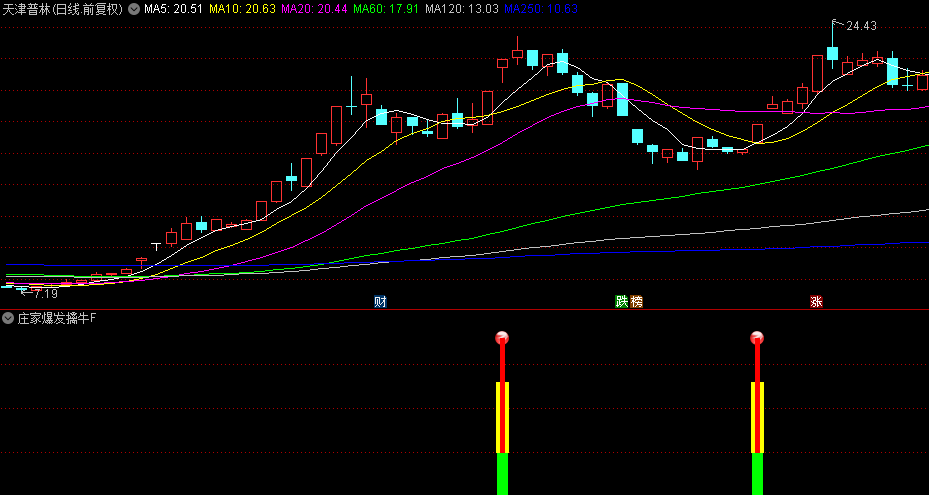Screen dimensions: 929x495
Task: Click the 榜 ranking marker icon
Action: point(636,302)
